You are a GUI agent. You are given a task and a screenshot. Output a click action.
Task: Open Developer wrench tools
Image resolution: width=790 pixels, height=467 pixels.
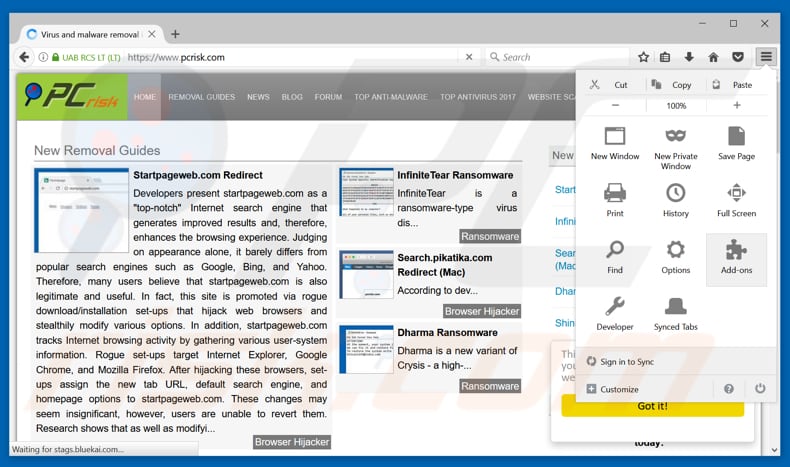point(615,312)
